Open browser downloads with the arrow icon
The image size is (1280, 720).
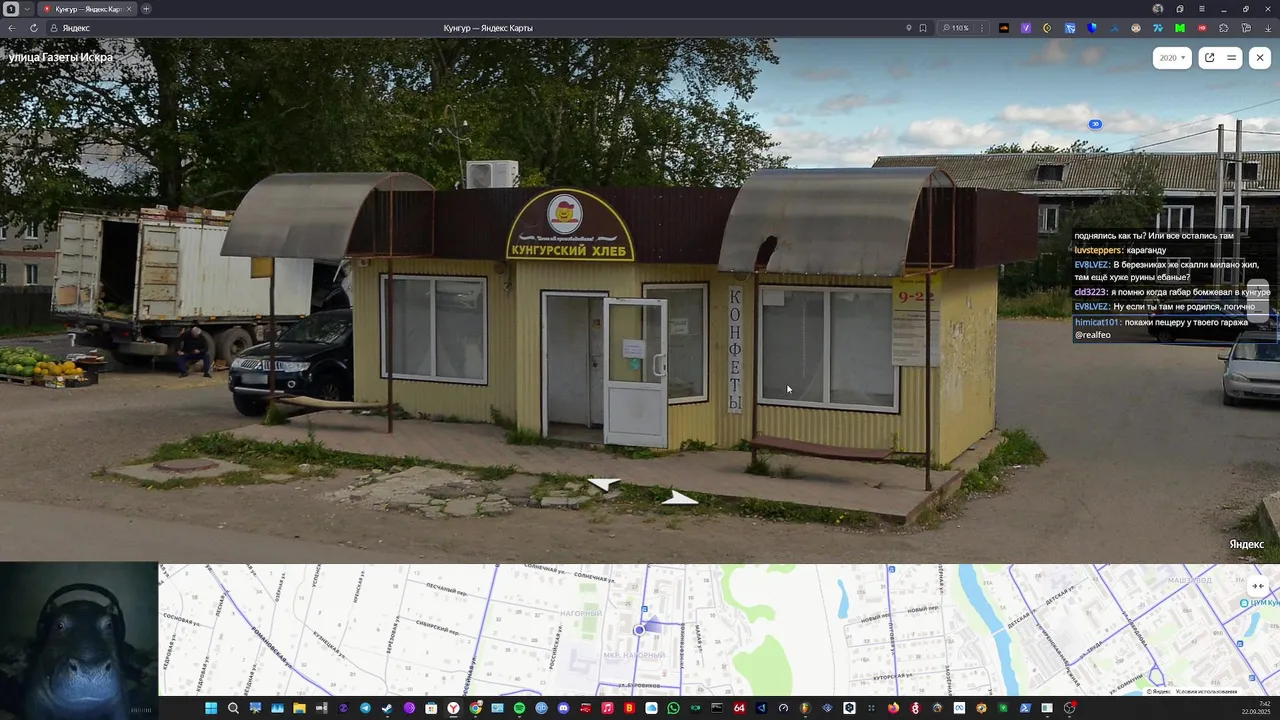[x=1268, y=28]
